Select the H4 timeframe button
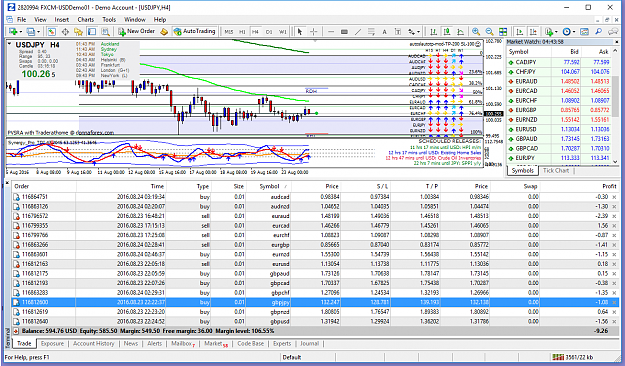The height and width of the screenshot is (366, 625). pyautogui.click(x=255, y=31)
